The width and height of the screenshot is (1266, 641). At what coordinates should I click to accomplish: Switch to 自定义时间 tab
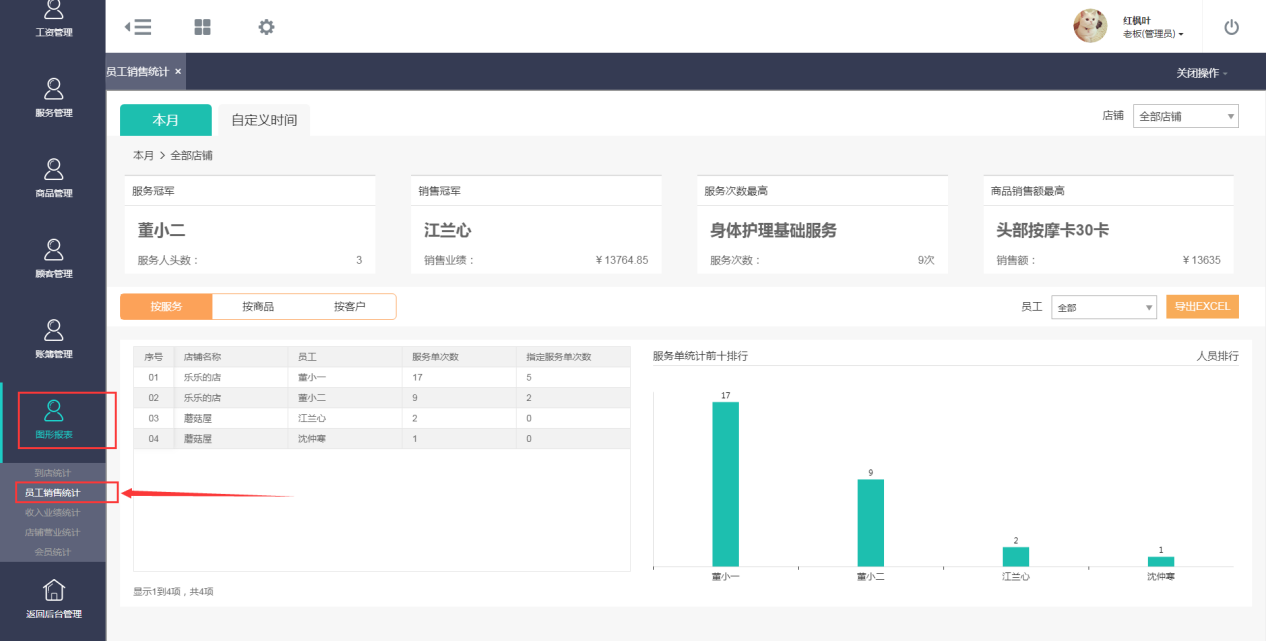point(264,120)
